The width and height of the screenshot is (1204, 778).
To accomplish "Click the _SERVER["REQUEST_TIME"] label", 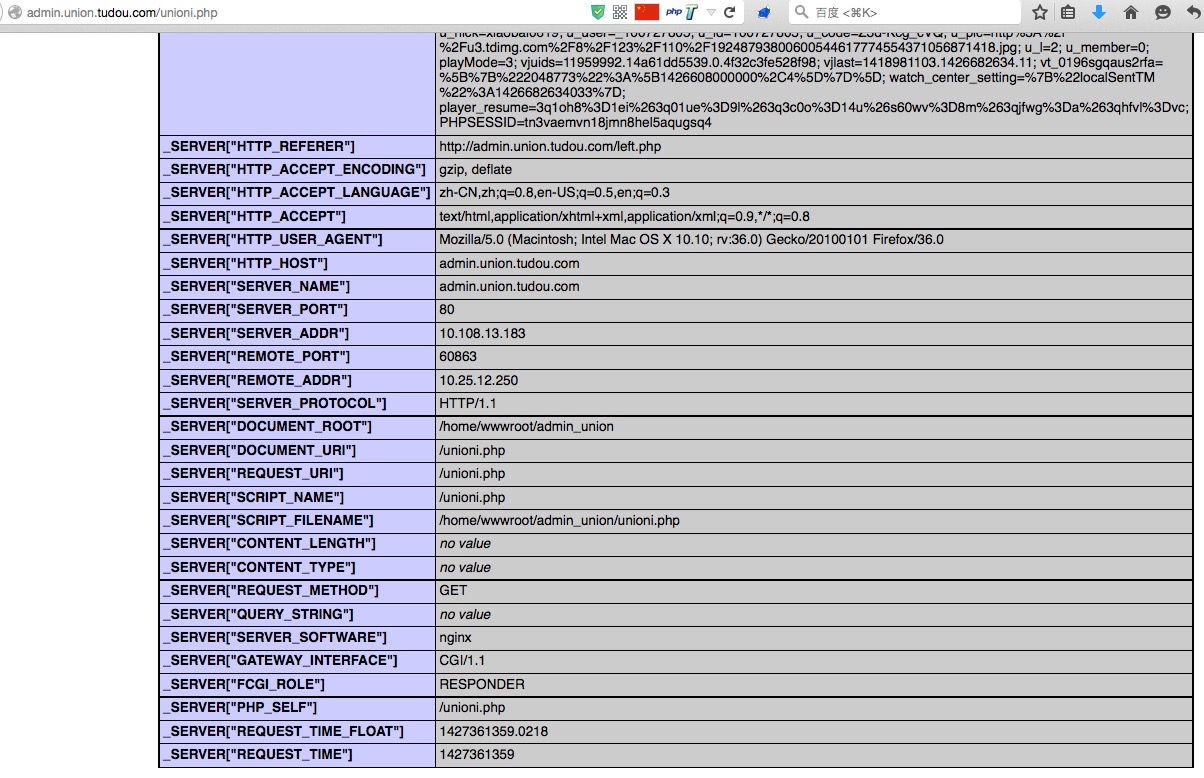I will coord(258,754).
